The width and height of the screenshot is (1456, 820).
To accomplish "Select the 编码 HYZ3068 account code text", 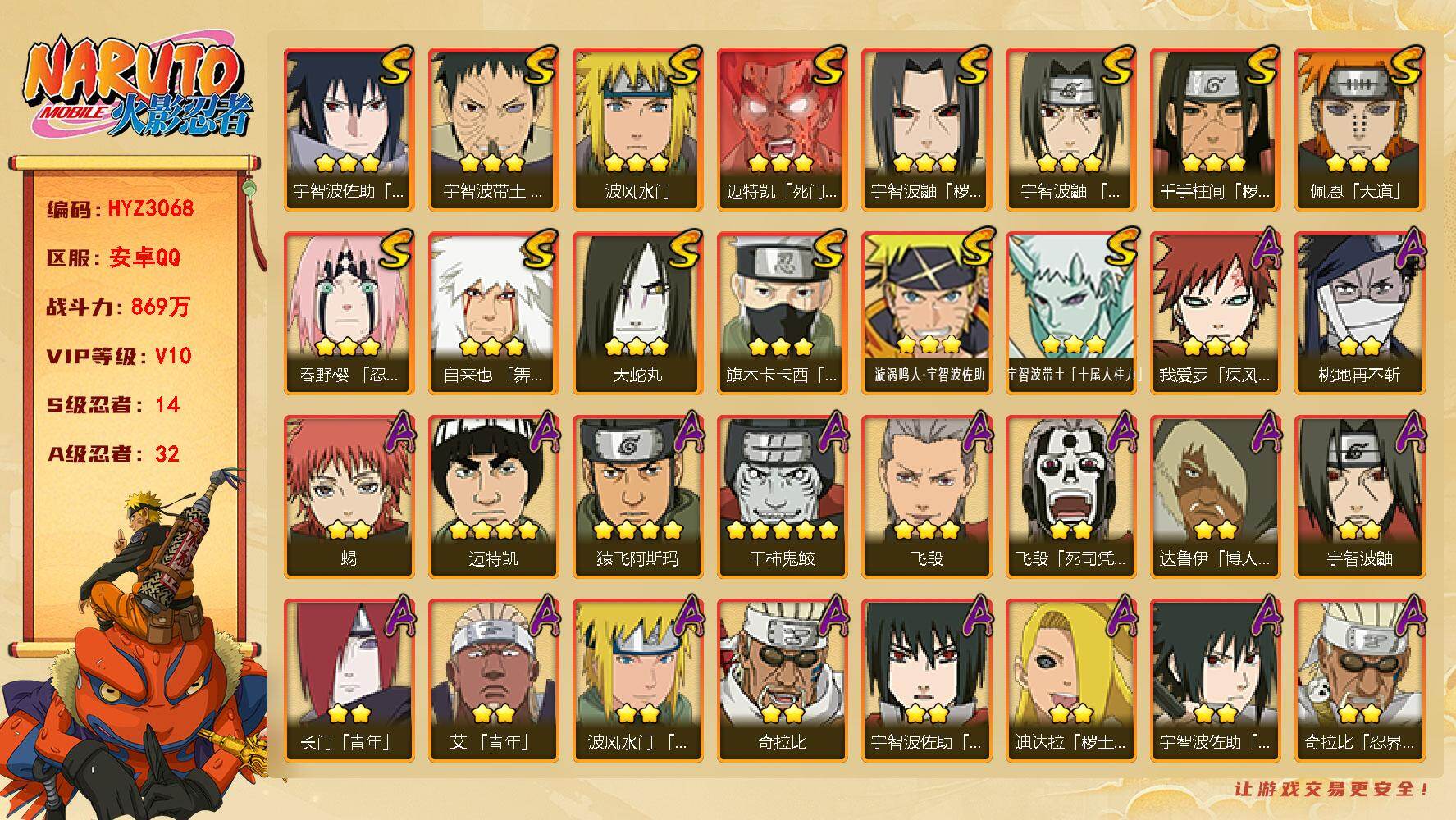I will (x=121, y=208).
